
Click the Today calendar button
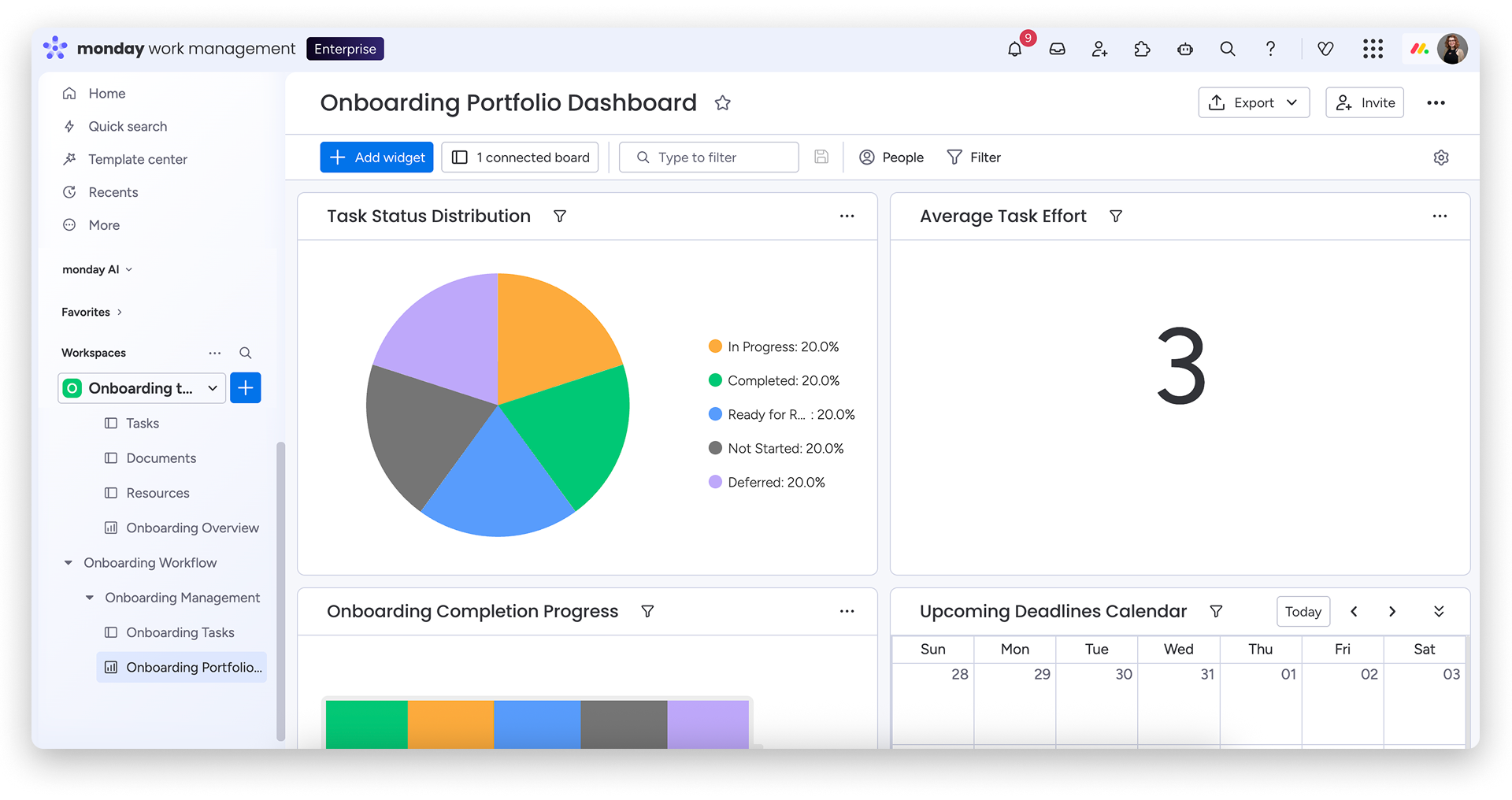pos(1303,612)
